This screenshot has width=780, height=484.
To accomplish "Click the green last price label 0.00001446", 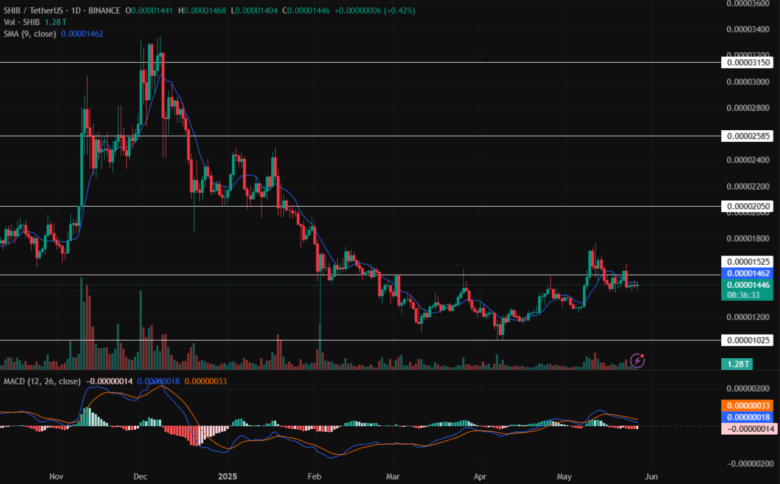I will coord(747,285).
